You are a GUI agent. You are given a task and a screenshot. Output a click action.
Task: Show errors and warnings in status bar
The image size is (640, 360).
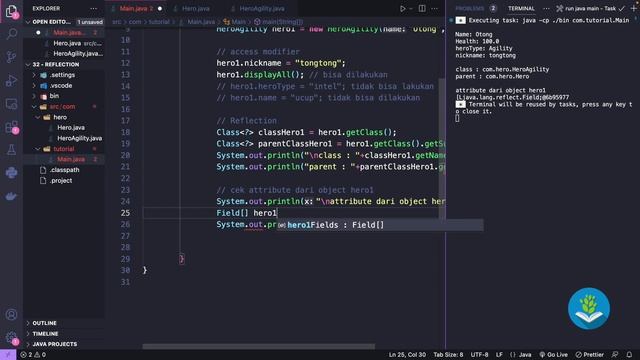pyautogui.click(x=33, y=355)
